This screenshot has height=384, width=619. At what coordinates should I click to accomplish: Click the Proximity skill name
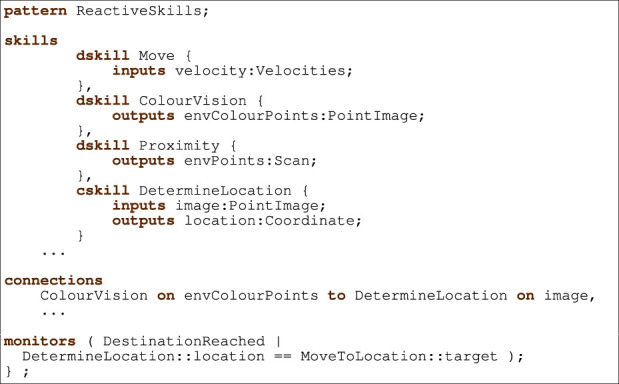[x=179, y=146]
